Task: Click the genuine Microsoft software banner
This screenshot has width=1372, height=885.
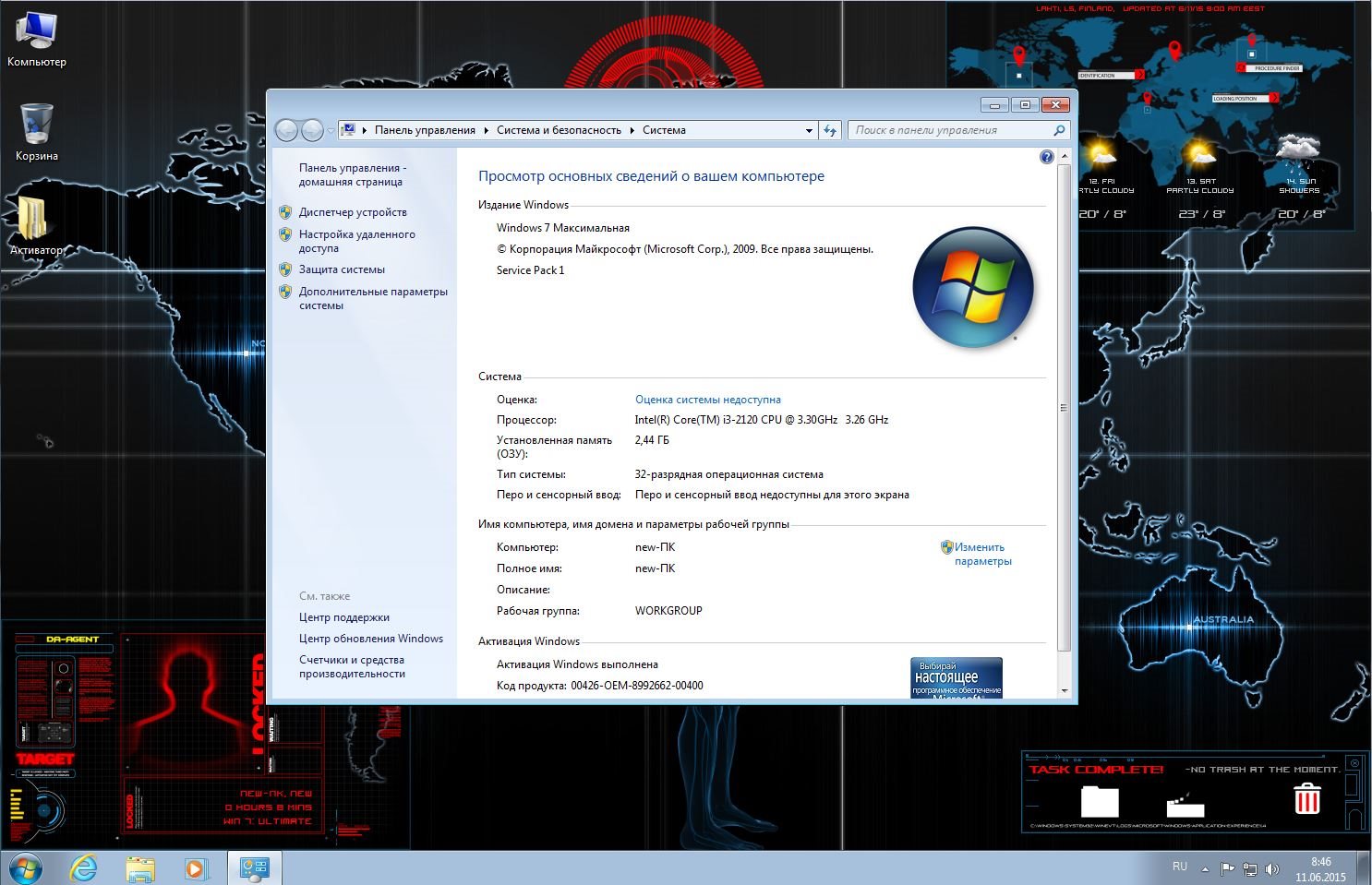Action: [x=957, y=677]
